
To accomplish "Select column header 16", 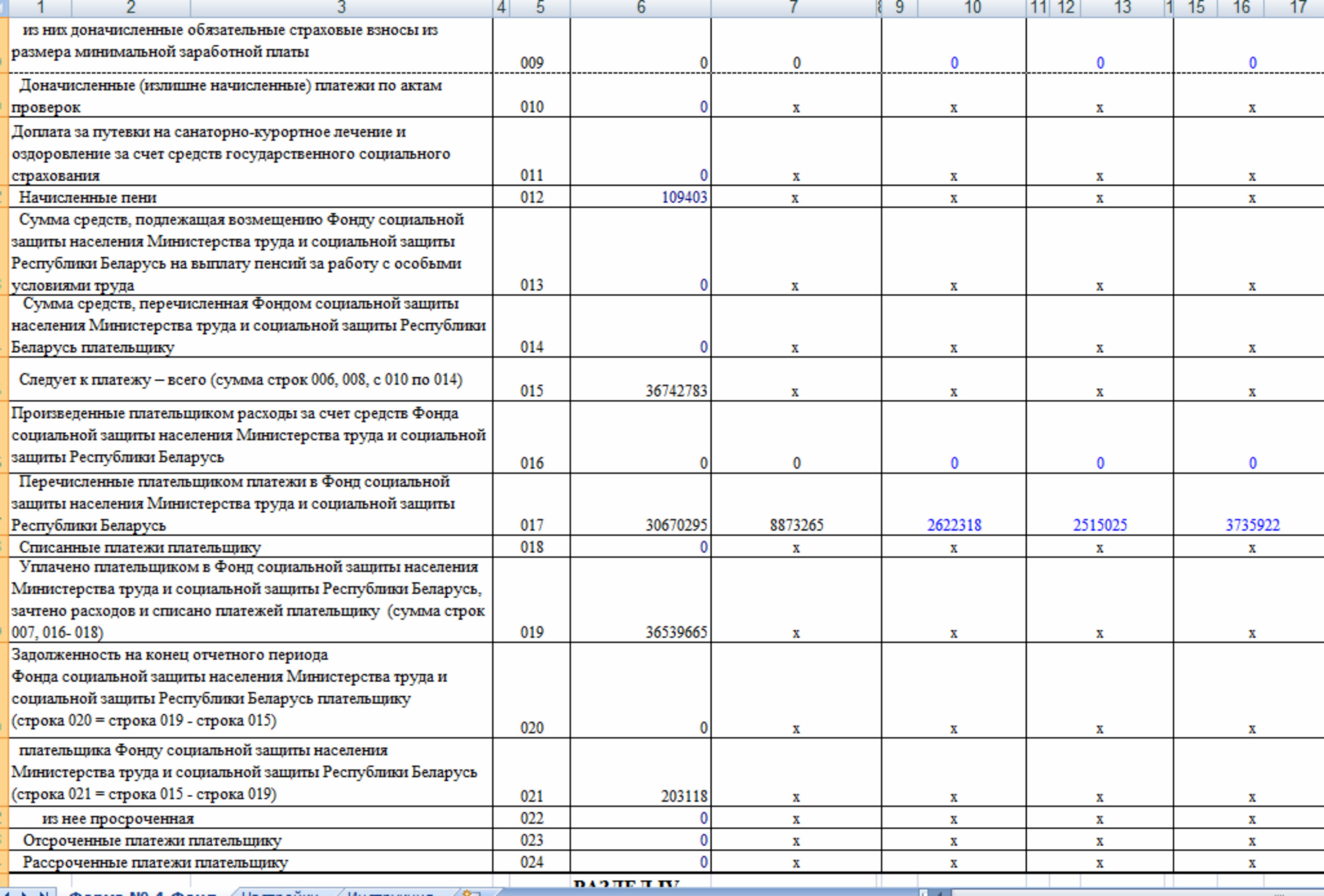I will [1241, 8].
